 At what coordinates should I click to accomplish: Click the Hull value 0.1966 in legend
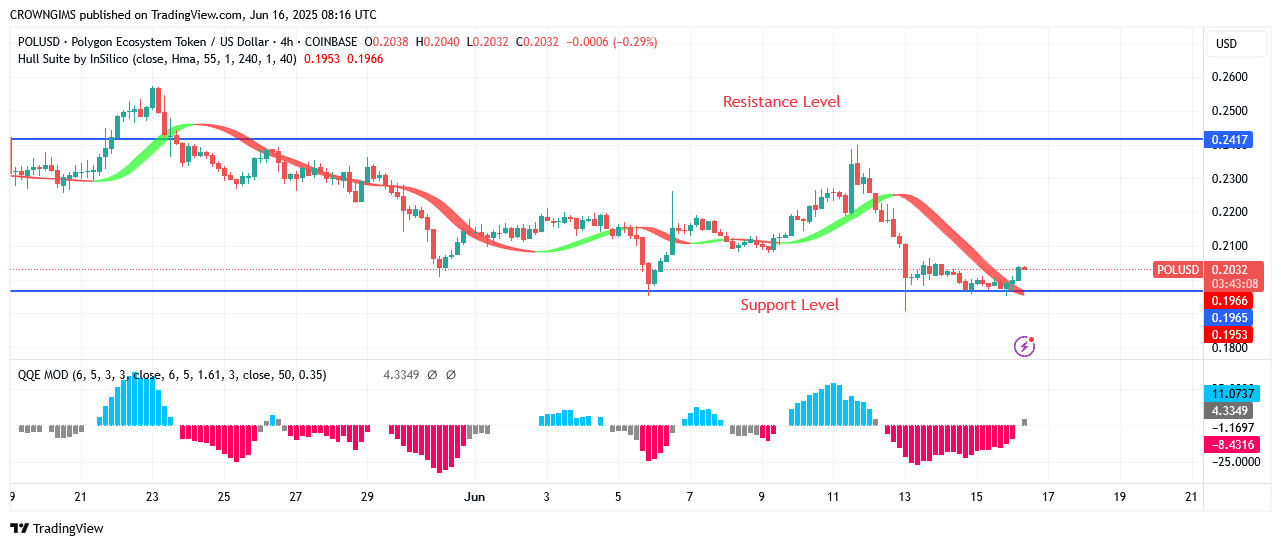coord(367,58)
